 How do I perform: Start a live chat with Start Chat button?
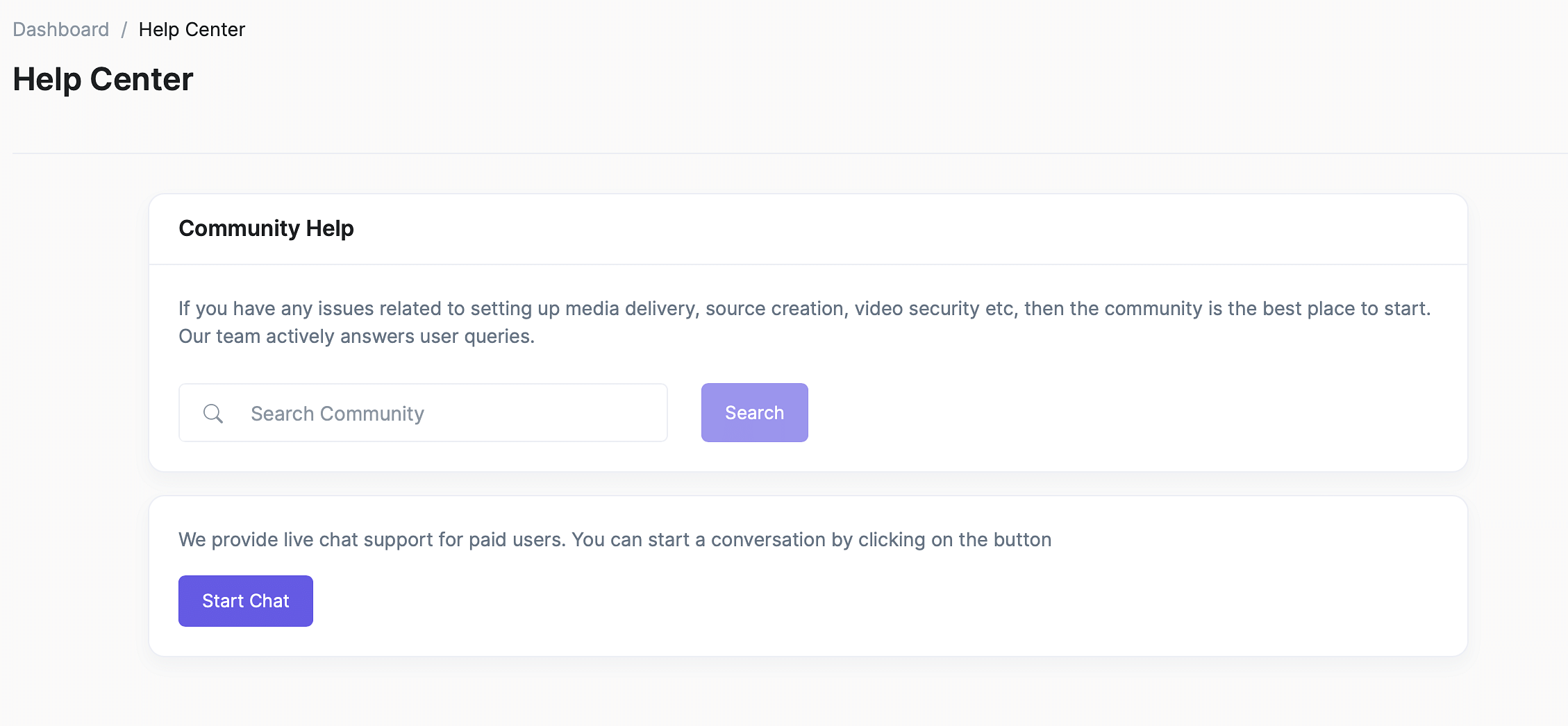(x=245, y=601)
